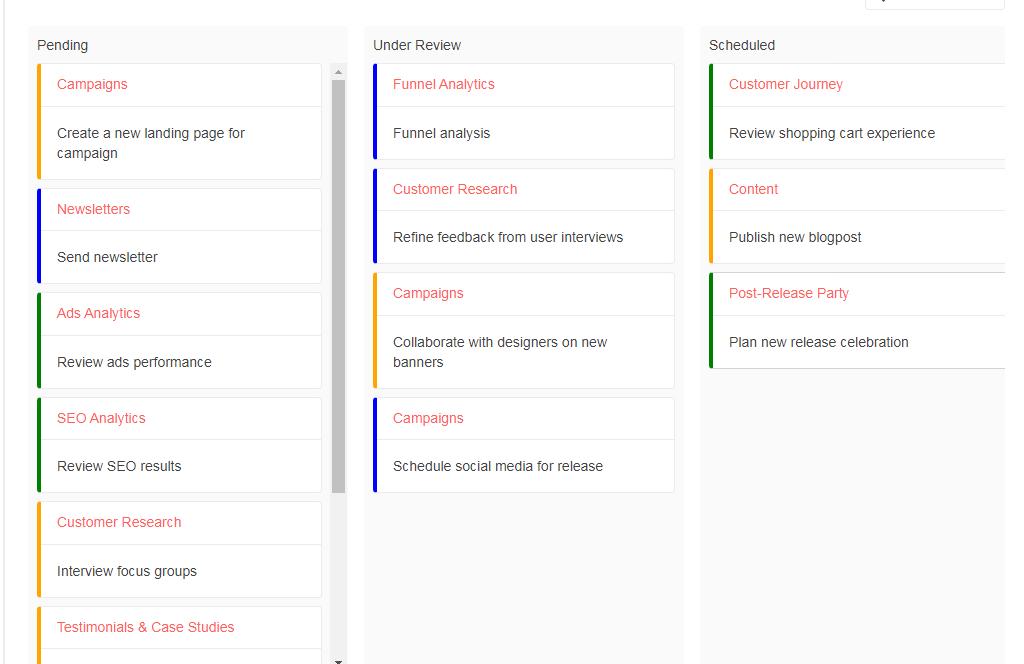Click 'Review SEO results' card body

(x=119, y=466)
